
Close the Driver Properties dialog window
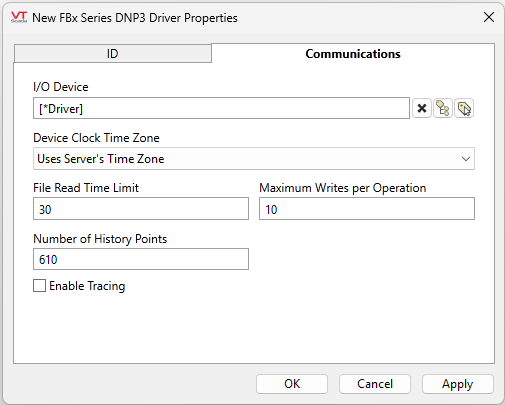pos(489,17)
